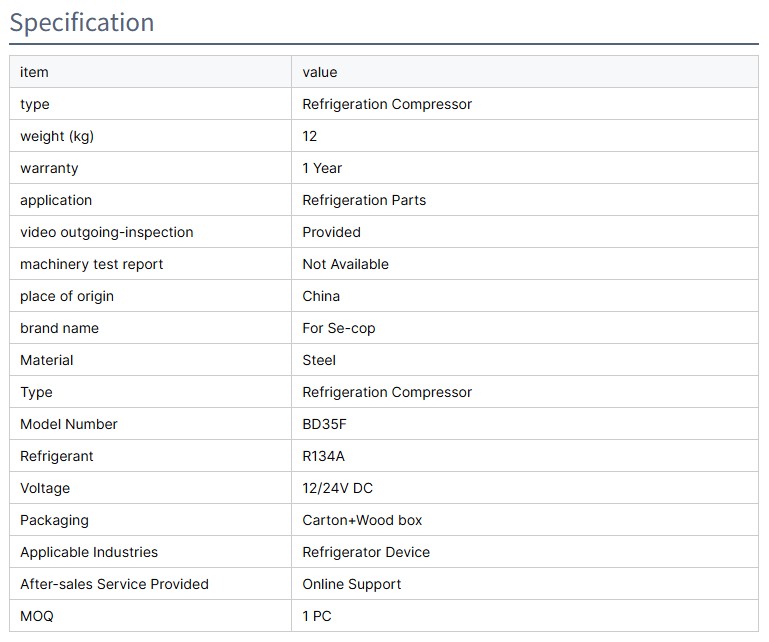Click the video outgoing-inspection label

tap(107, 232)
